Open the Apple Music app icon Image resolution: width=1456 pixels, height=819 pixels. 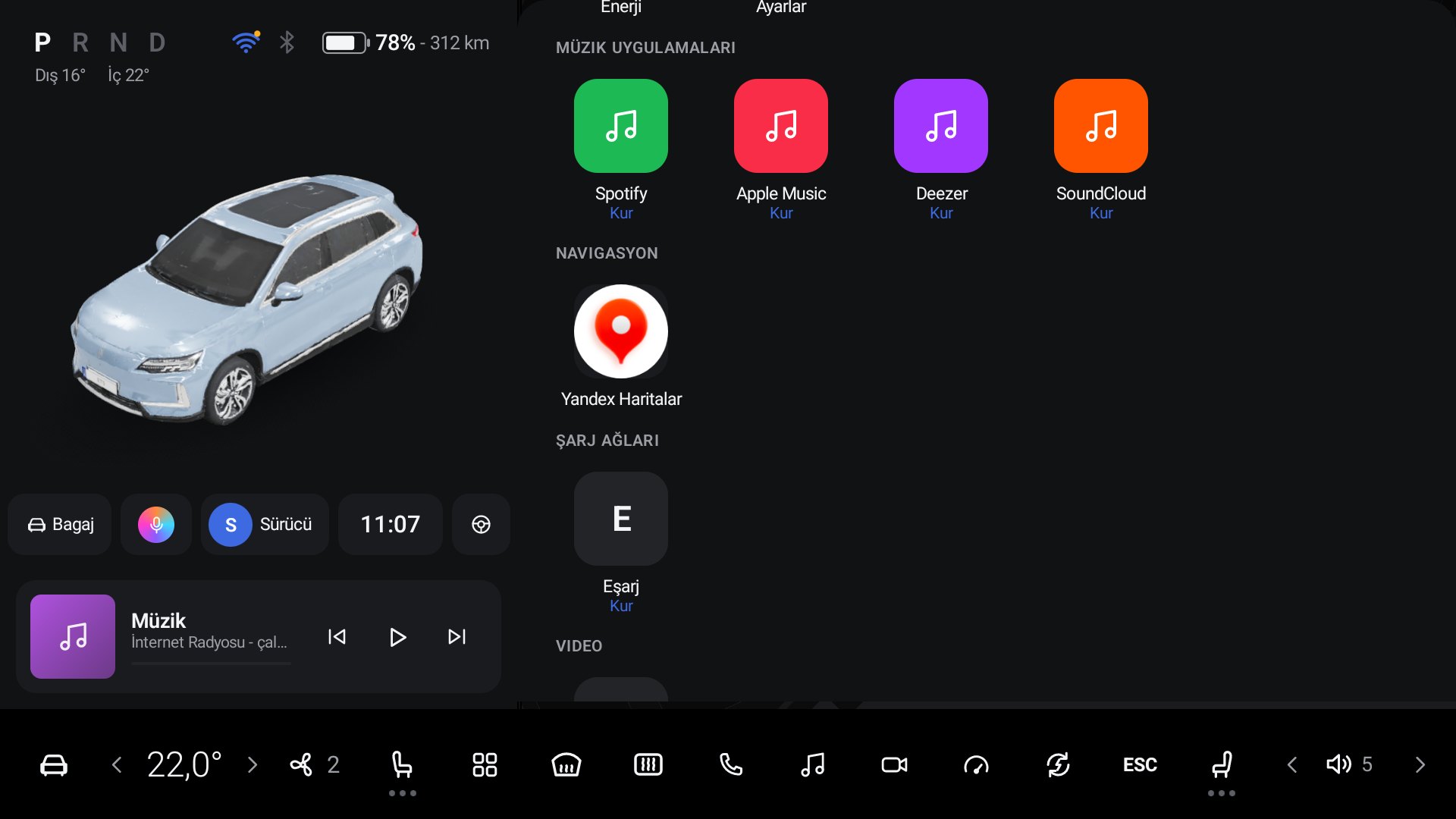click(780, 126)
